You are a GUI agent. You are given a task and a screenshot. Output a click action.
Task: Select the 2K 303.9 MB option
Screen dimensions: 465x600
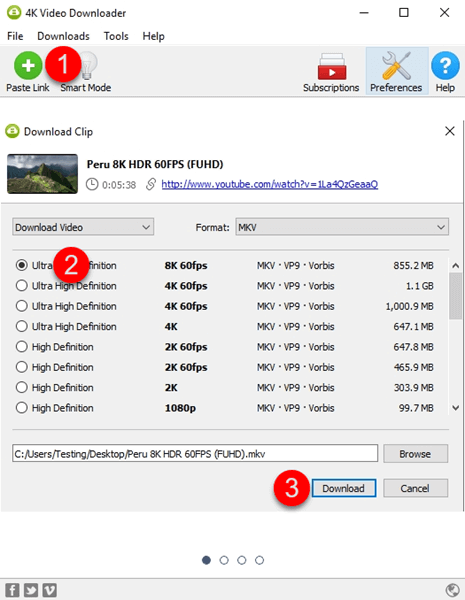coord(22,387)
